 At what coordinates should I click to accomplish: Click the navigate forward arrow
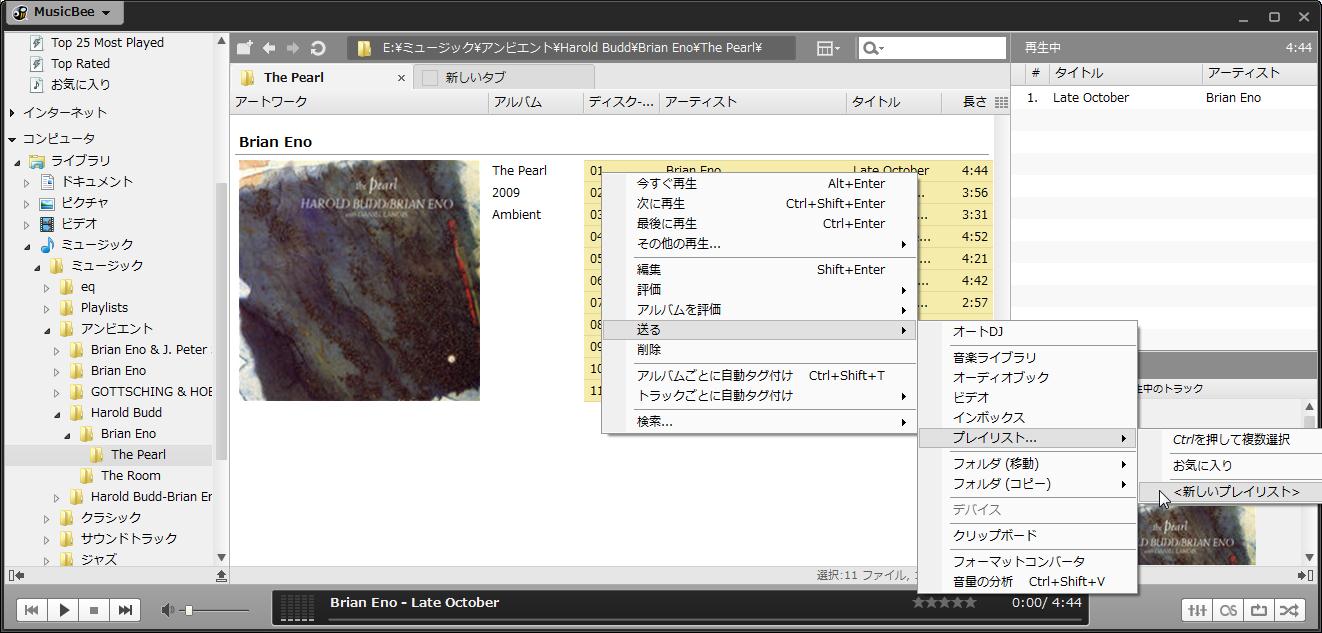pyautogui.click(x=293, y=48)
